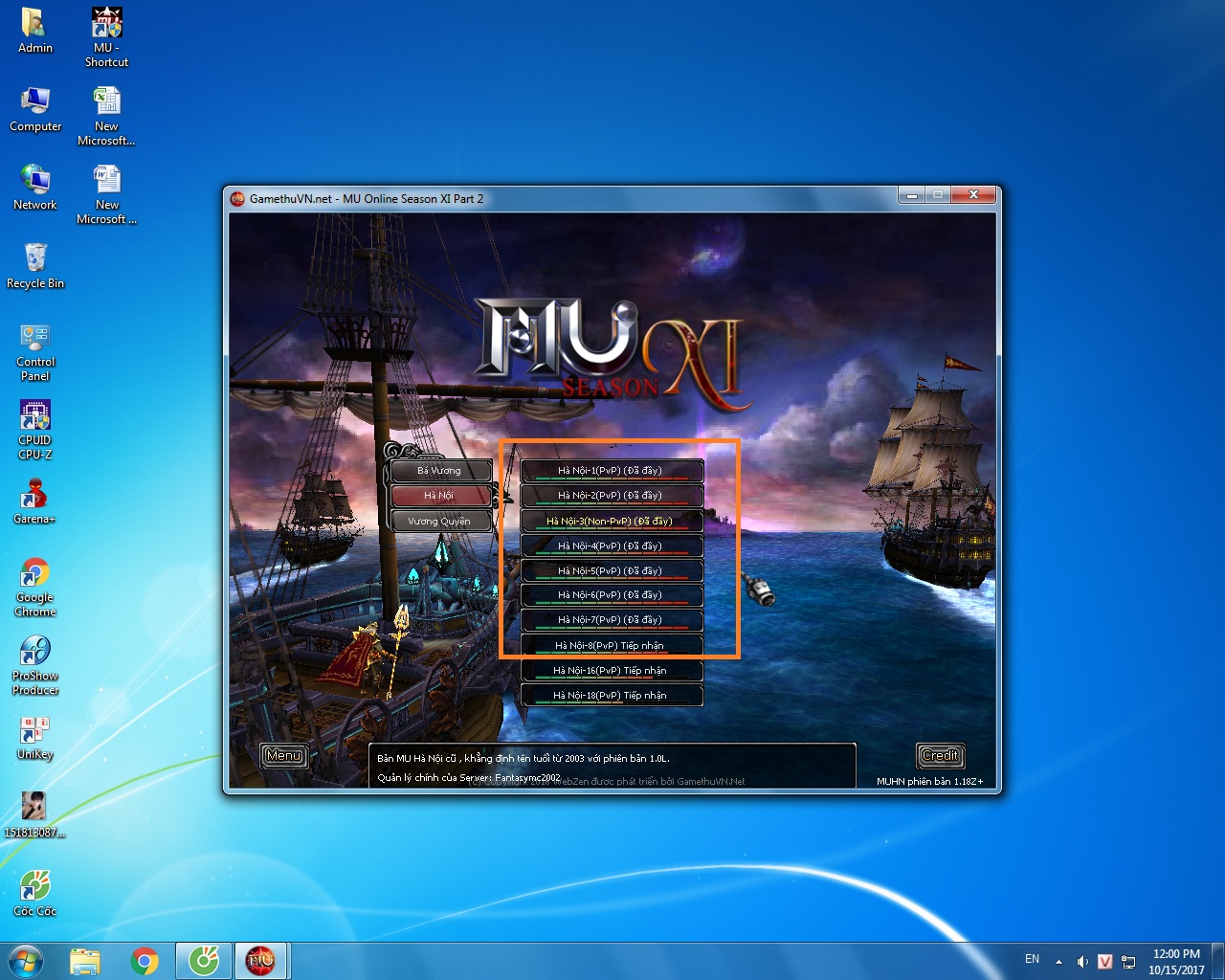The image size is (1225, 980).
Task: Open the volume speaker tray icon
Action: coord(1082,961)
